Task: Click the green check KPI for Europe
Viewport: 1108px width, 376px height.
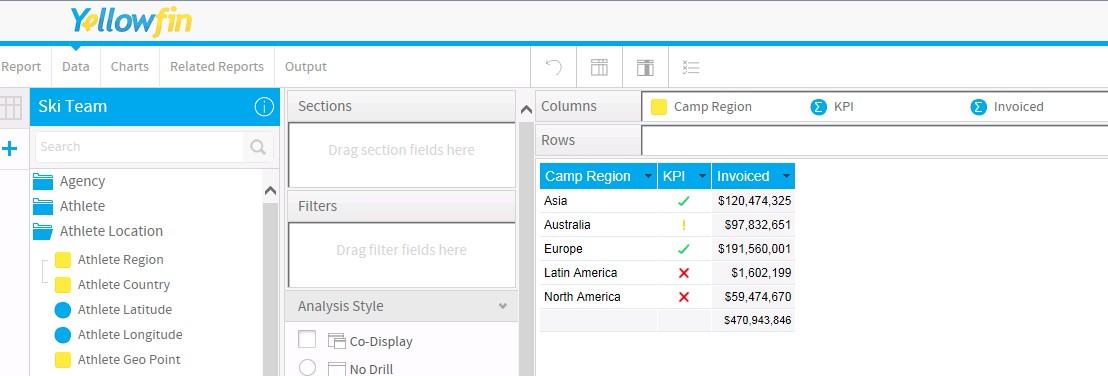Action: pyautogui.click(x=683, y=249)
